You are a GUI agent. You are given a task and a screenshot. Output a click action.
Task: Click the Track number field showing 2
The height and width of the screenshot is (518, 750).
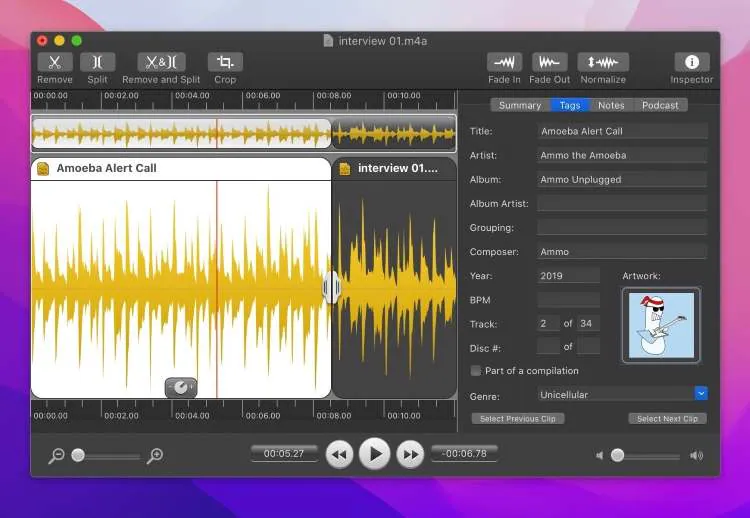pyautogui.click(x=548, y=324)
